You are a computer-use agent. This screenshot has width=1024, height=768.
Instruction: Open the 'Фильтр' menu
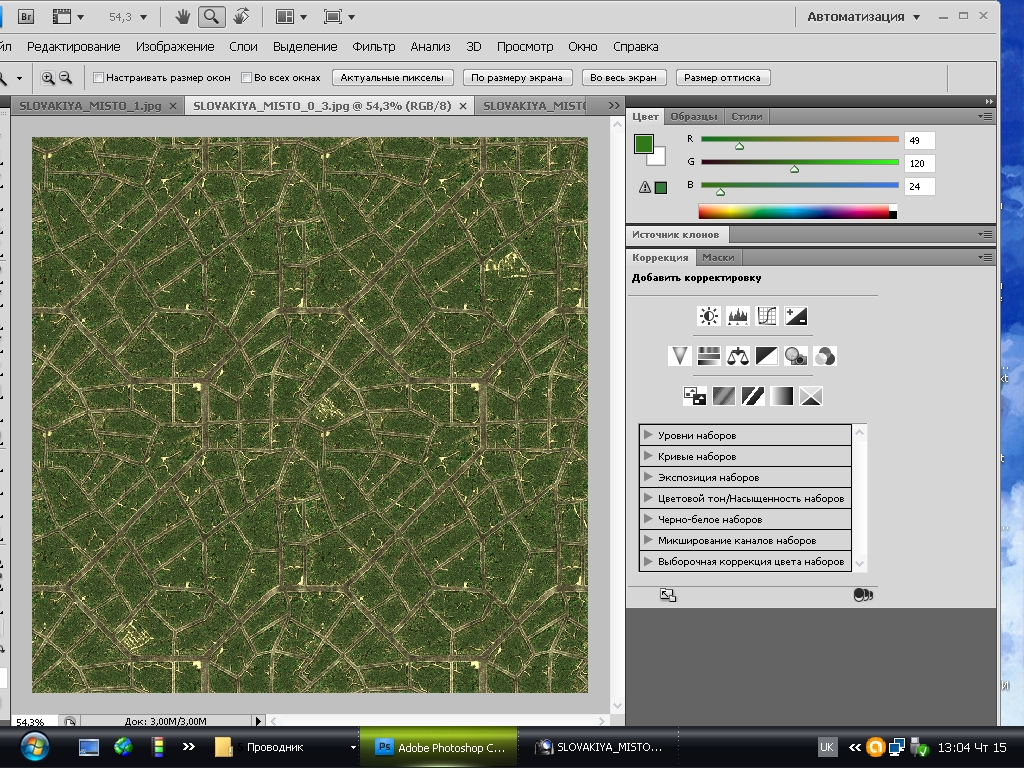[x=374, y=46]
